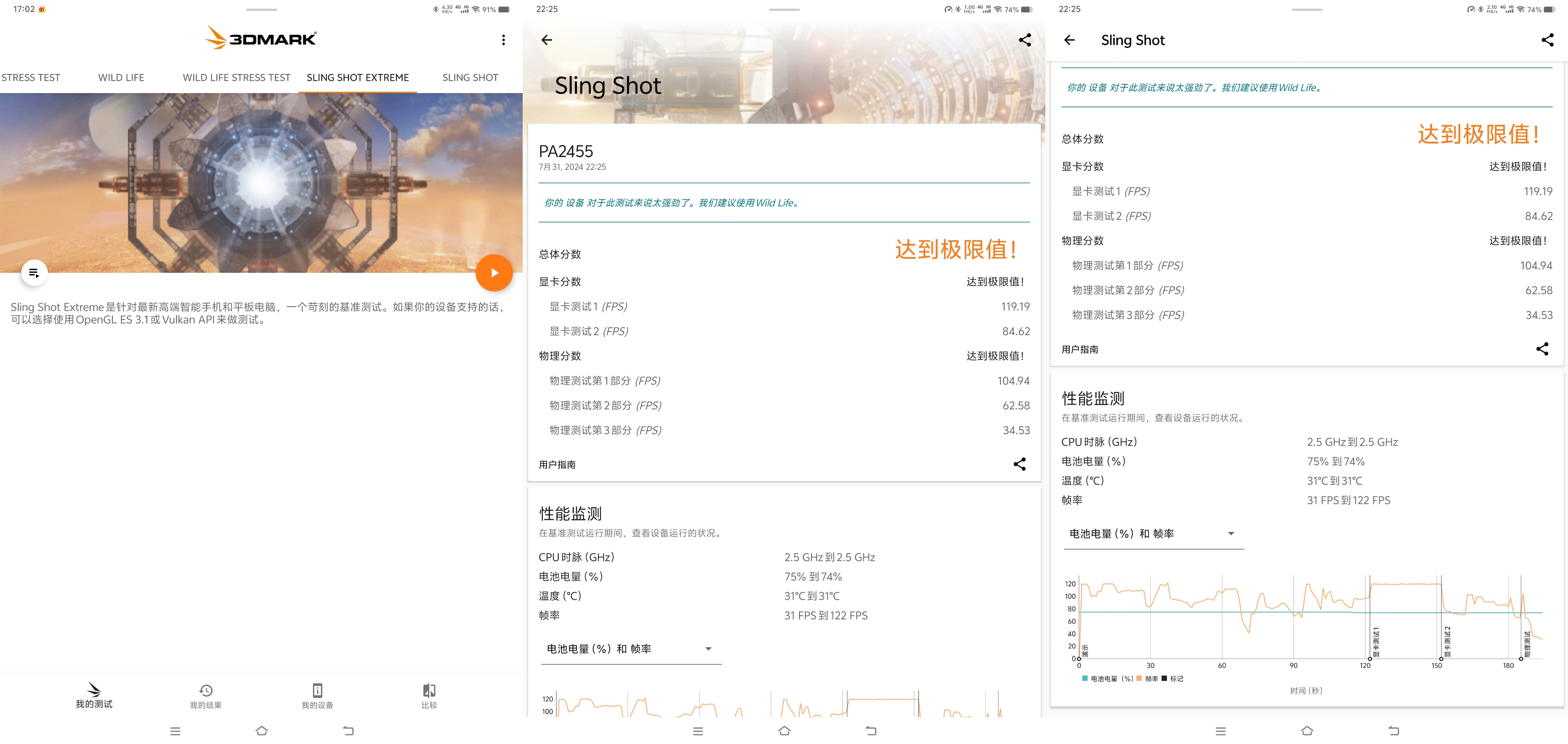The width and height of the screenshot is (1568, 744).
Task: Tap system back icon, left screen
Action: coord(348,731)
